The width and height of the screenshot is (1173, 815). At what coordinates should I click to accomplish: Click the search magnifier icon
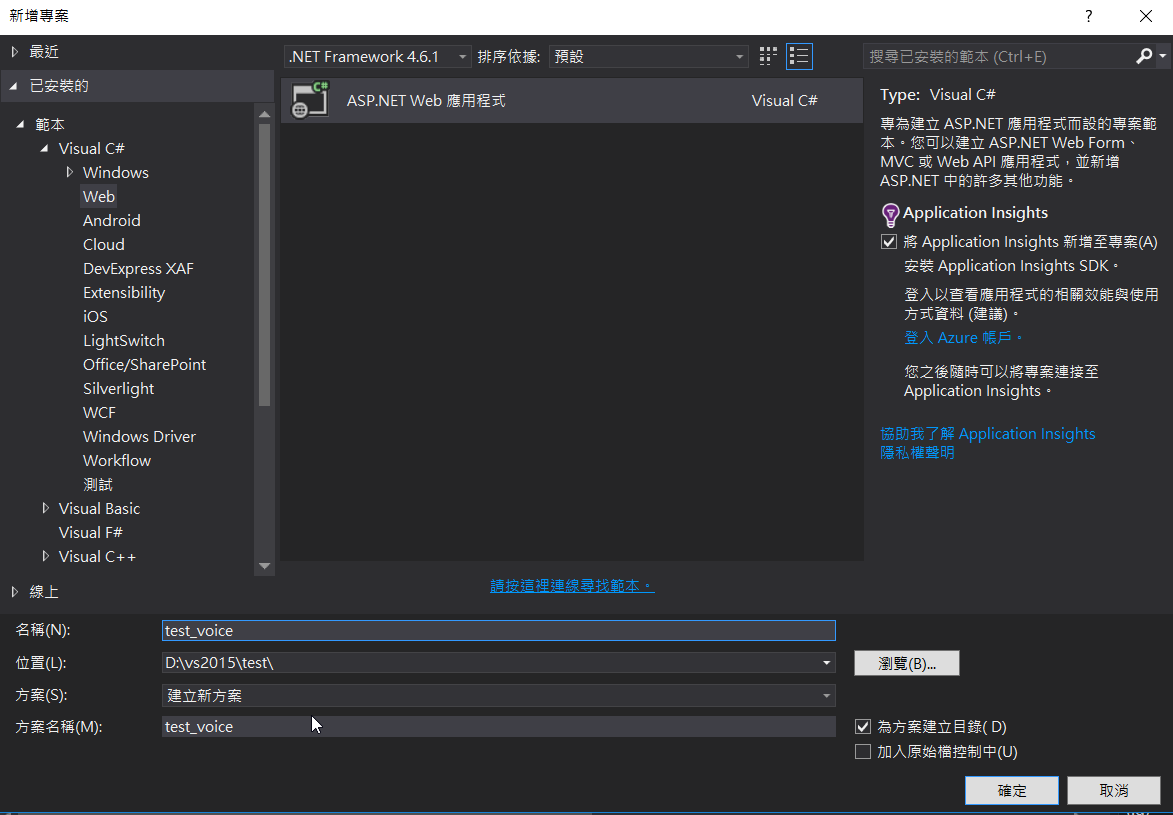(x=1144, y=56)
